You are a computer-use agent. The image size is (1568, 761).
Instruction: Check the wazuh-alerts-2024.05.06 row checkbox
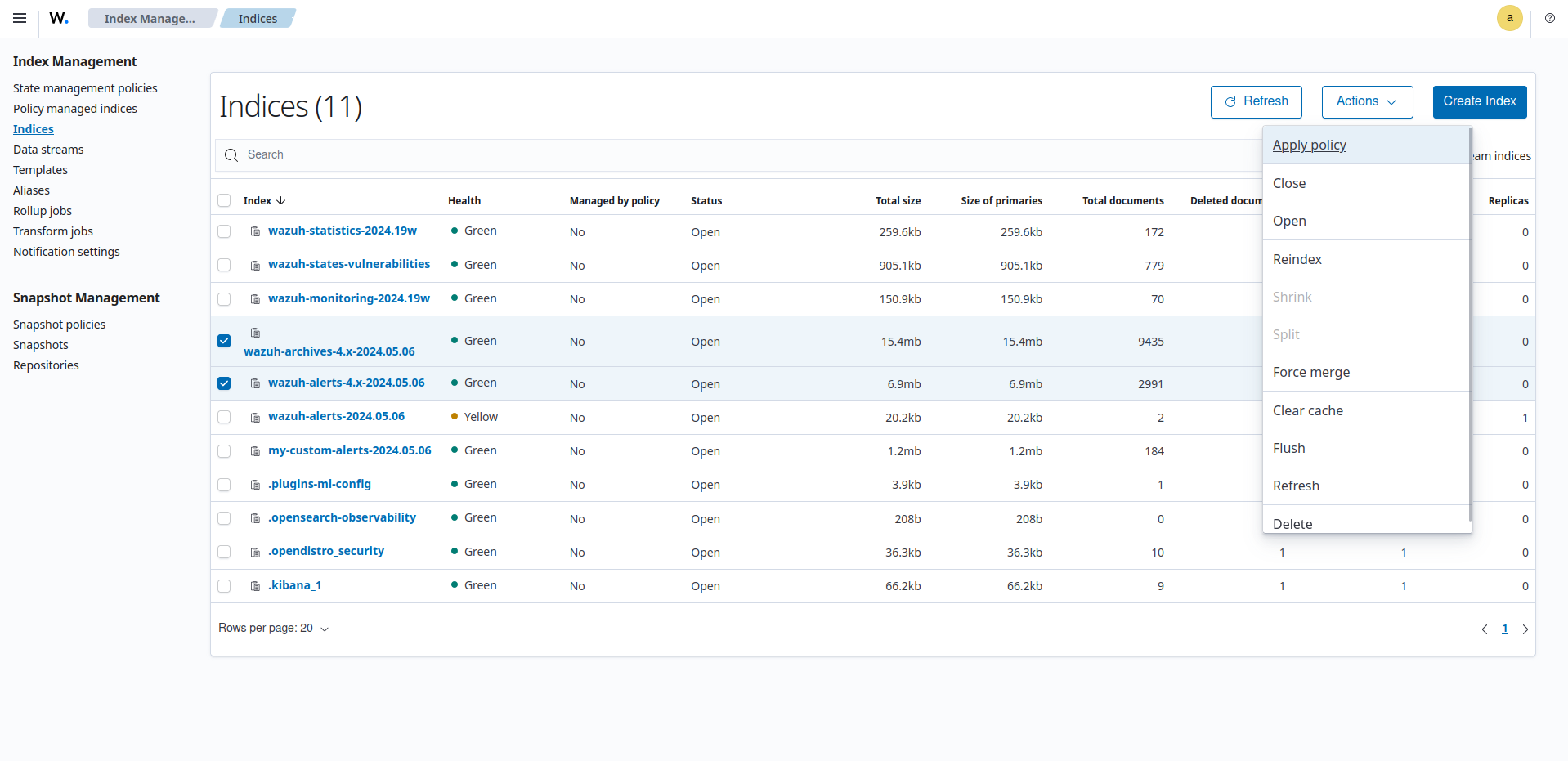click(x=224, y=417)
